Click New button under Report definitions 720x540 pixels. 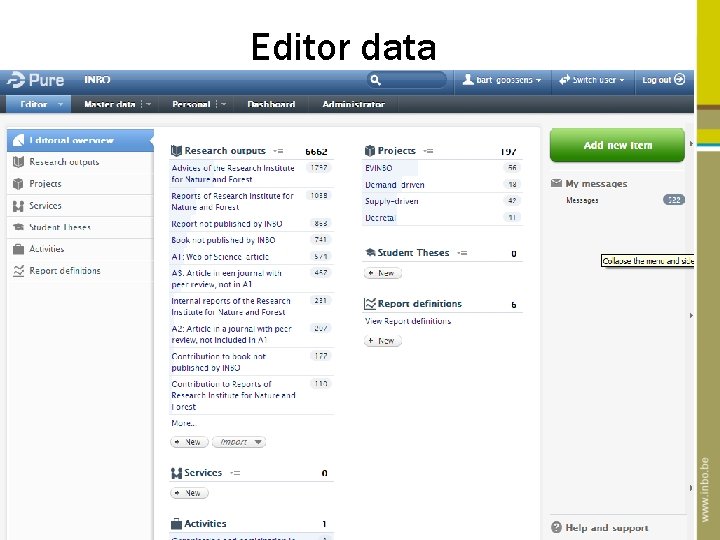pyautogui.click(x=382, y=341)
